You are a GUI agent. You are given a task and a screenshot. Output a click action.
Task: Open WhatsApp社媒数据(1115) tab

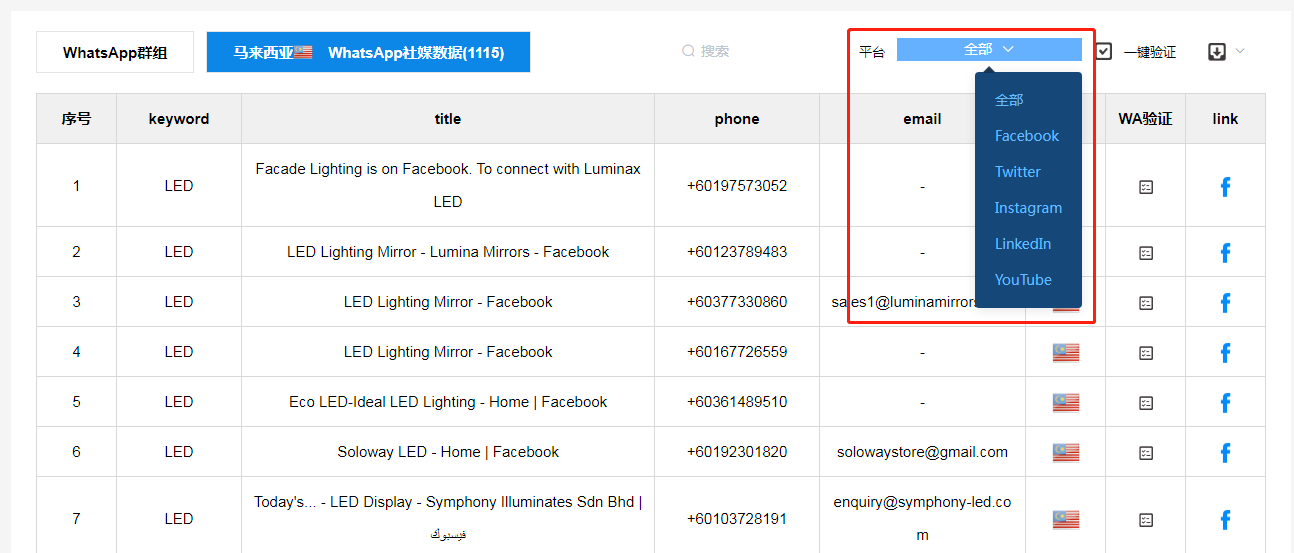(x=368, y=53)
